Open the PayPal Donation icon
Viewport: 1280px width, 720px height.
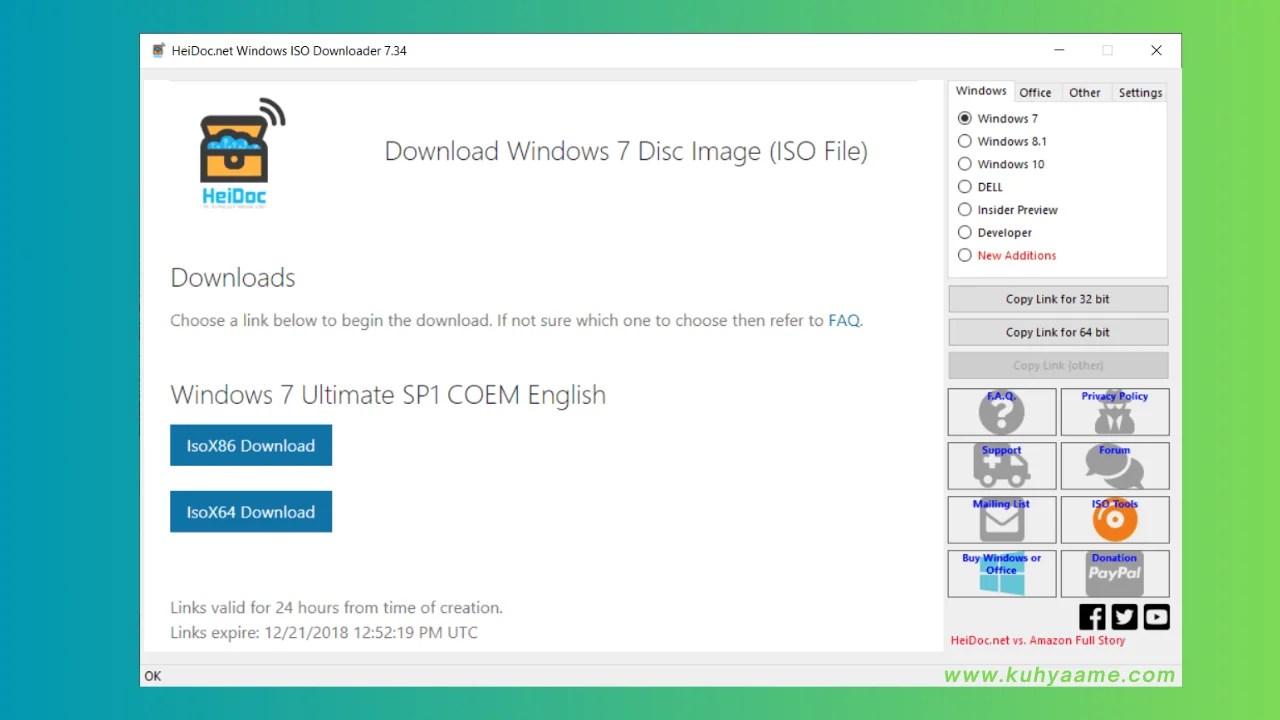[x=1115, y=574]
